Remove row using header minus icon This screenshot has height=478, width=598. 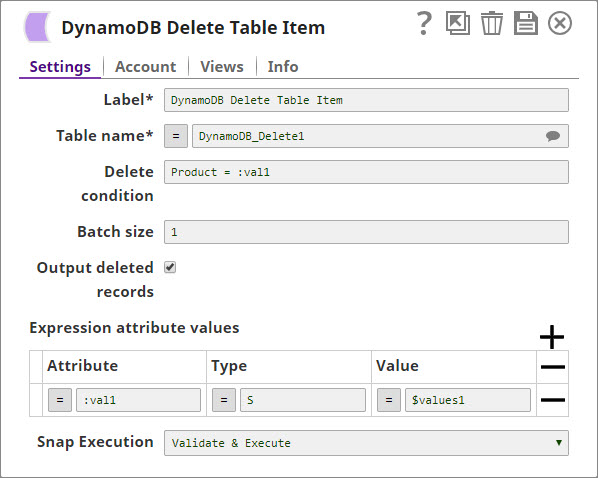click(553, 367)
